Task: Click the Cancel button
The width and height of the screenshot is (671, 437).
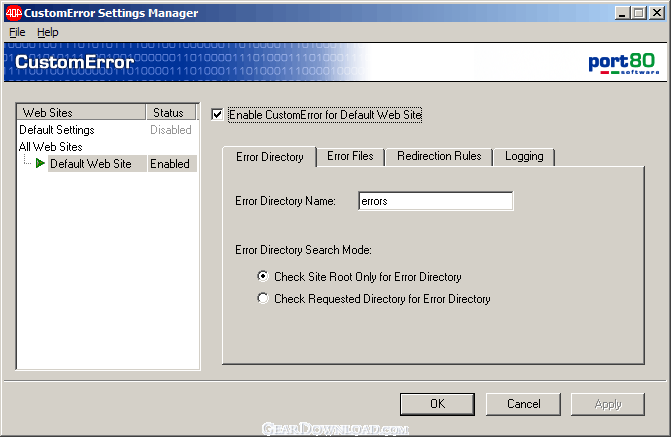Action: pos(523,404)
